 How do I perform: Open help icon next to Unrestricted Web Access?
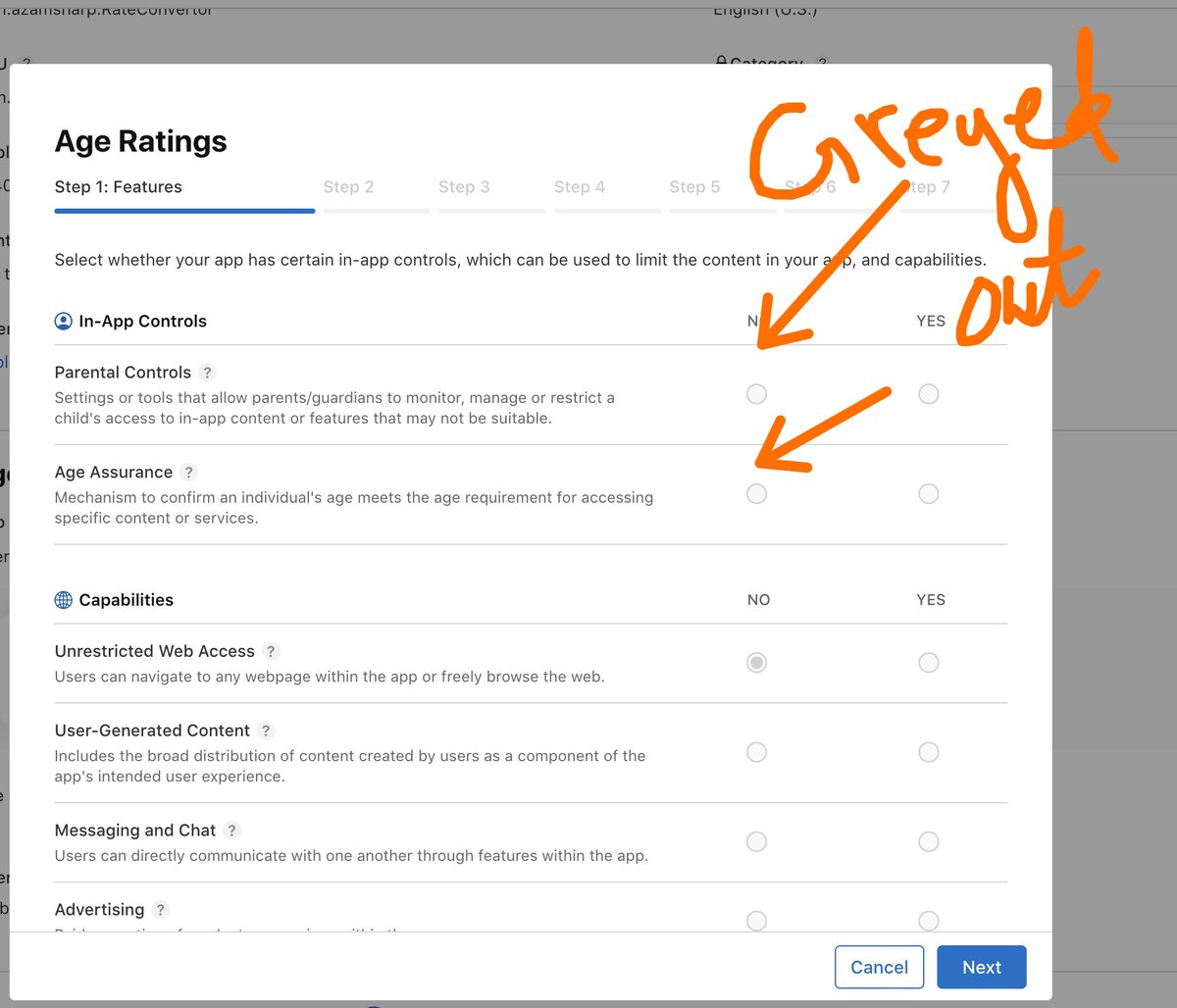pos(272,651)
